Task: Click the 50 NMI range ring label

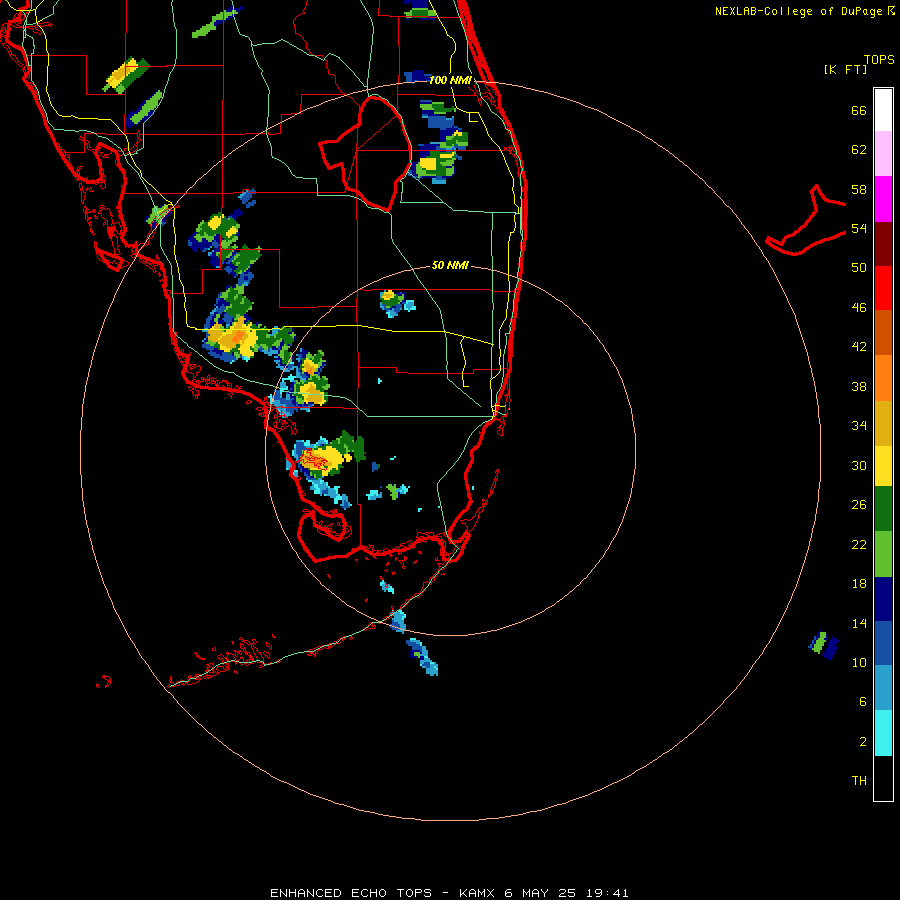Action: [x=450, y=265]
